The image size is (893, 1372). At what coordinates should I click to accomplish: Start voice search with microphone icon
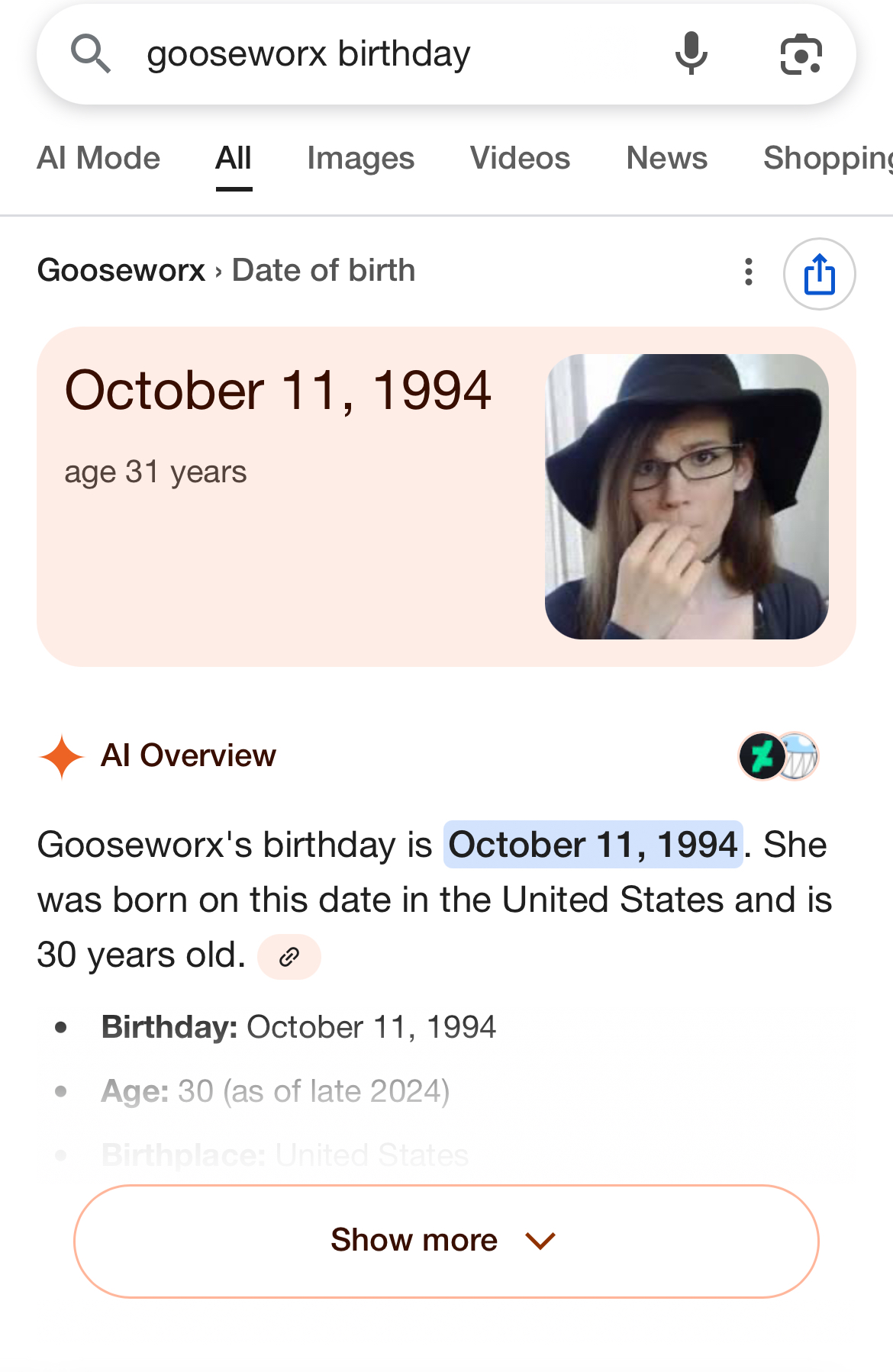[x=691, y=54]
